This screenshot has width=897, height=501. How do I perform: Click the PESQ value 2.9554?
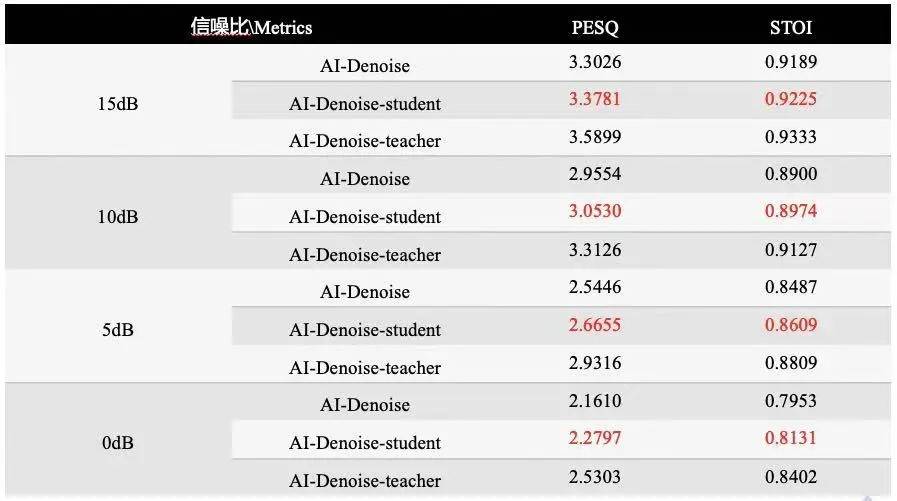click(x=595, y=174)
